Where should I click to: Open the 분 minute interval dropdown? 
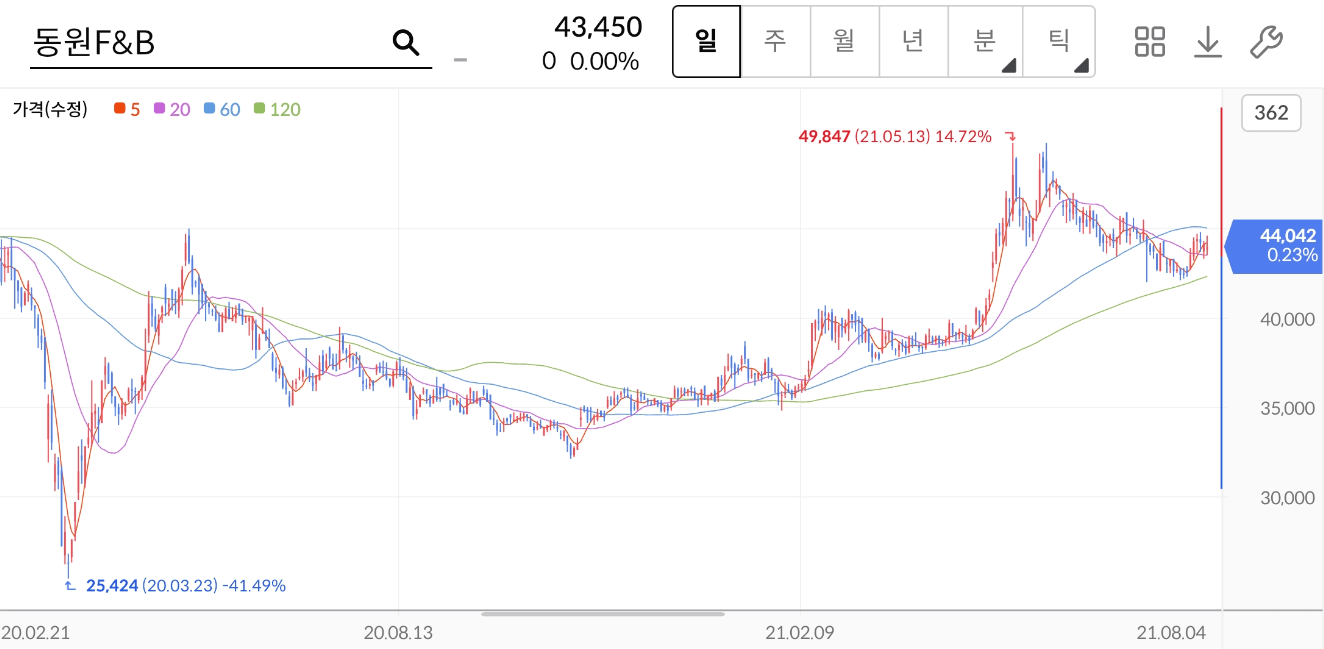click(982, 42)
